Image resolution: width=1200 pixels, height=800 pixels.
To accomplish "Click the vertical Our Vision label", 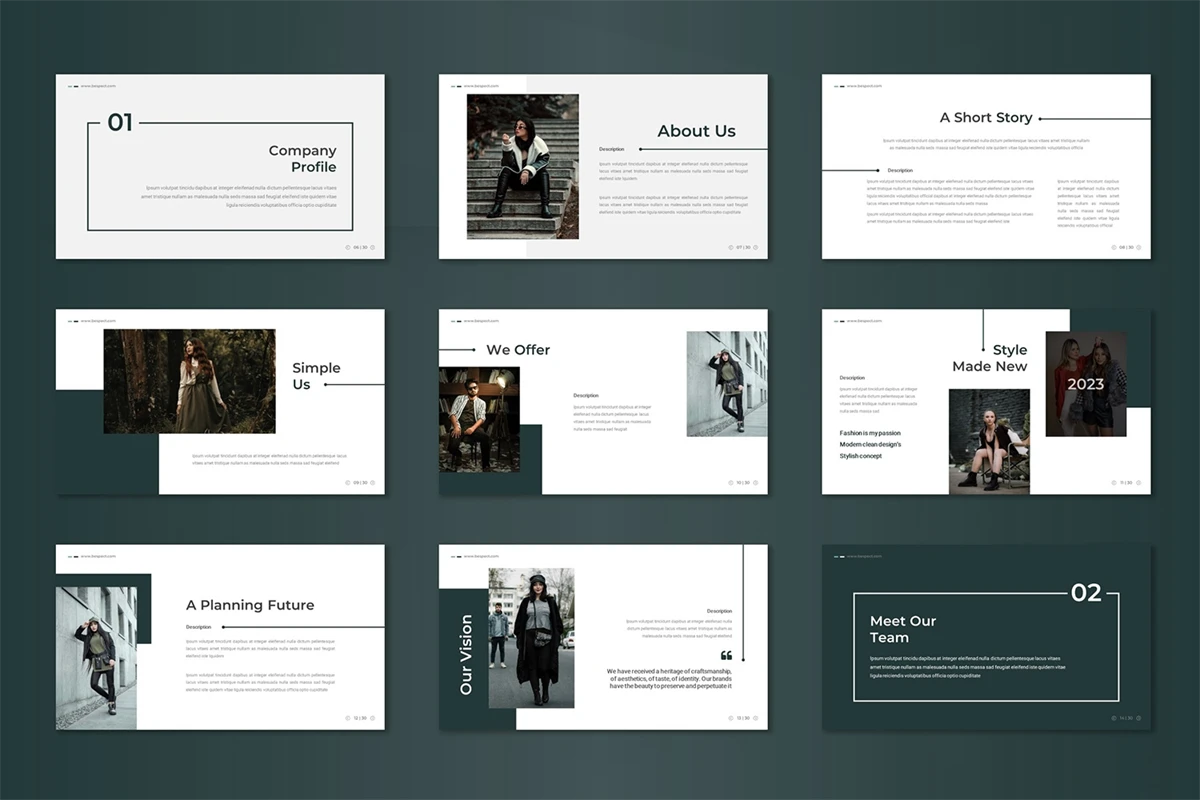I will 466,655.
